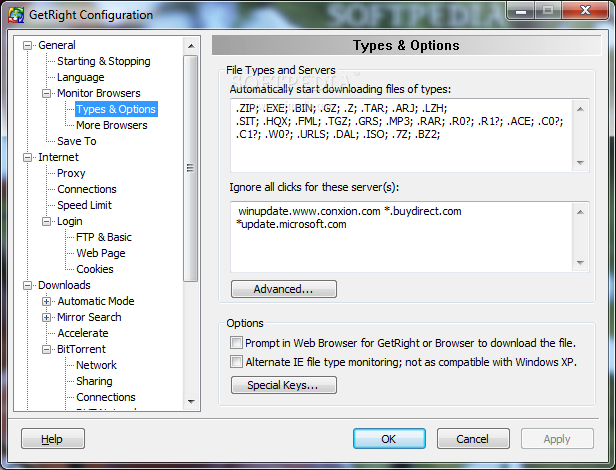Screen dimensions: 616x470
Task: Click servers box scroll up arrow
Action: 580,212
